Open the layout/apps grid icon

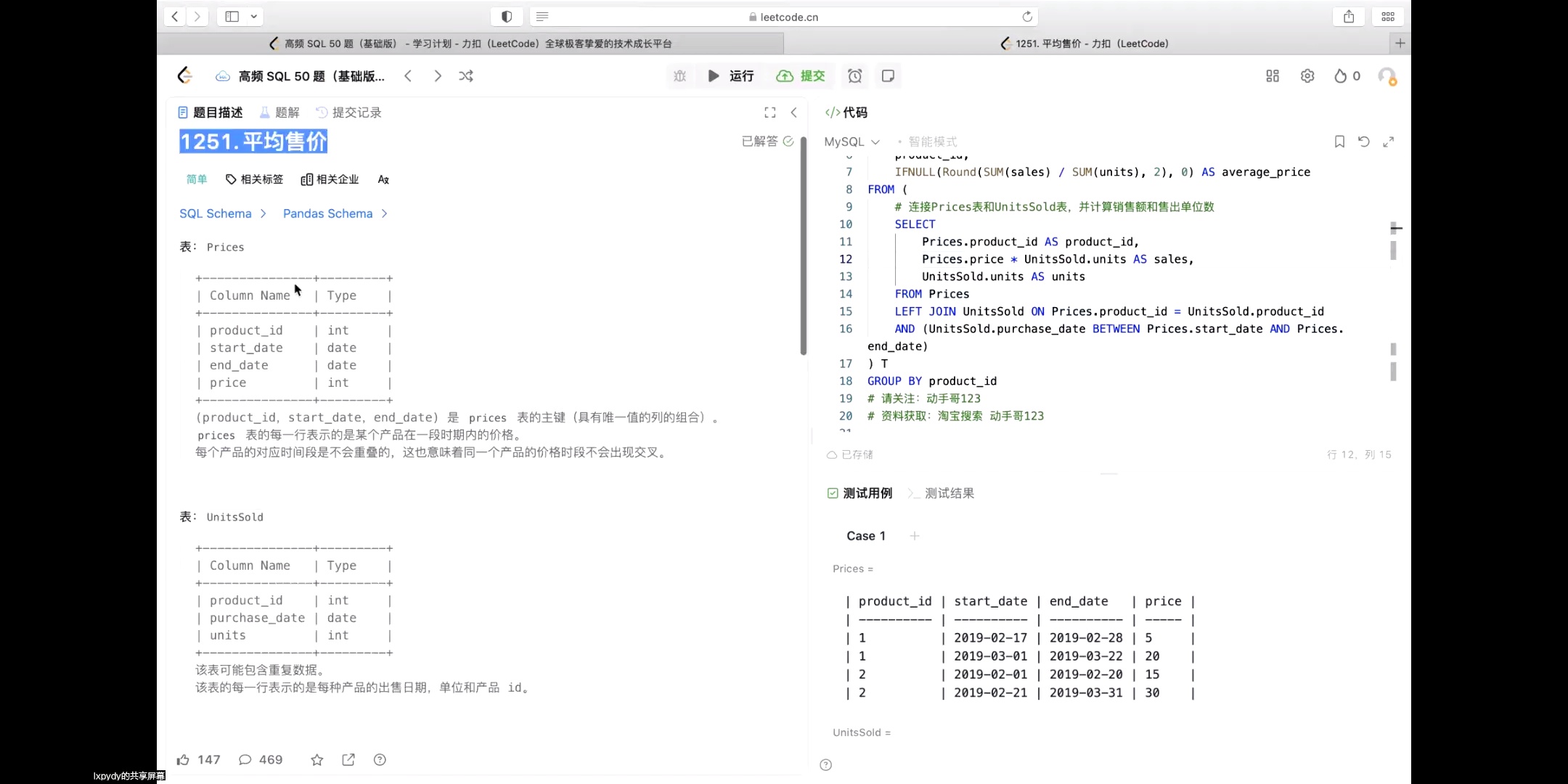pyautogui.click(x=1273, y=75)
